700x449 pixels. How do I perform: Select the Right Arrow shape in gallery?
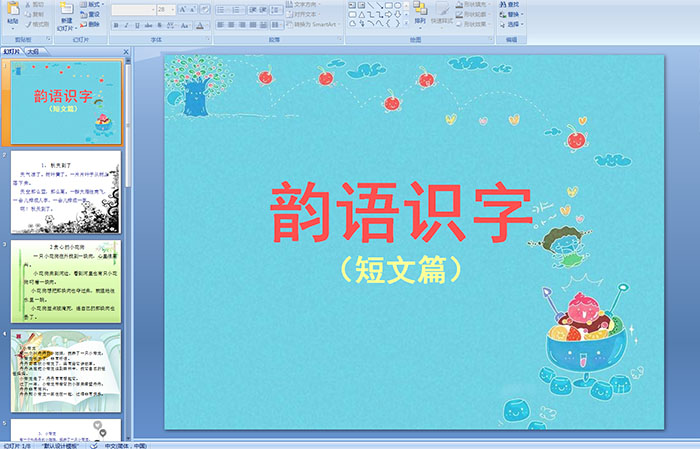pyautogui.click(x=388, y=15)
